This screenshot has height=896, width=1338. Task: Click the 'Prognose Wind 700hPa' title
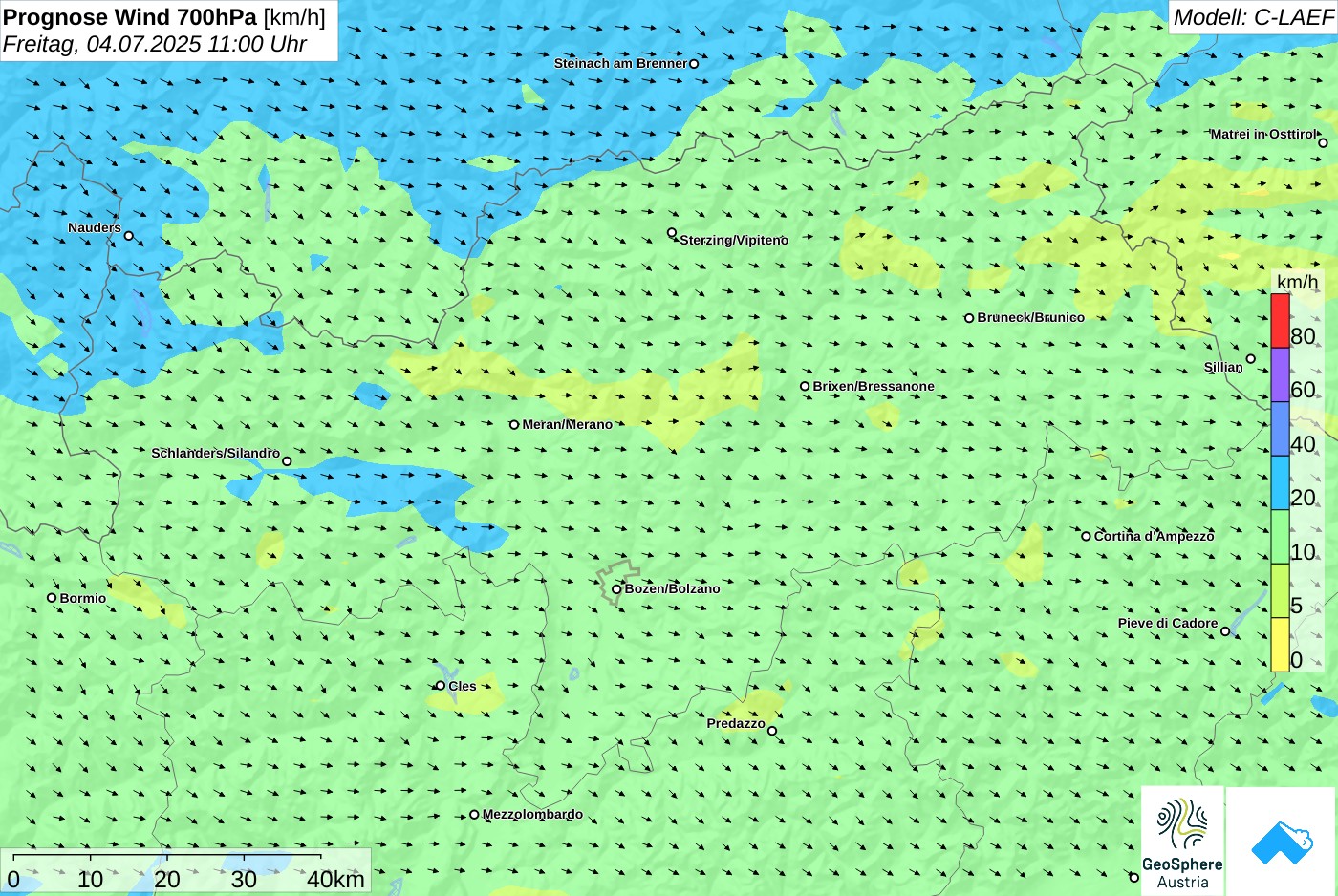point(130,17)
